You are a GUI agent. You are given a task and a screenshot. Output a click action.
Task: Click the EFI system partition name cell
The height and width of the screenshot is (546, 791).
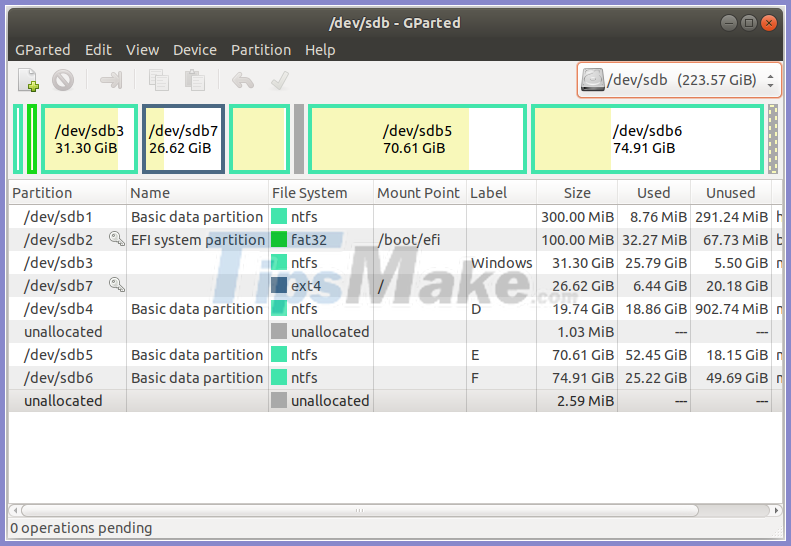198,240
